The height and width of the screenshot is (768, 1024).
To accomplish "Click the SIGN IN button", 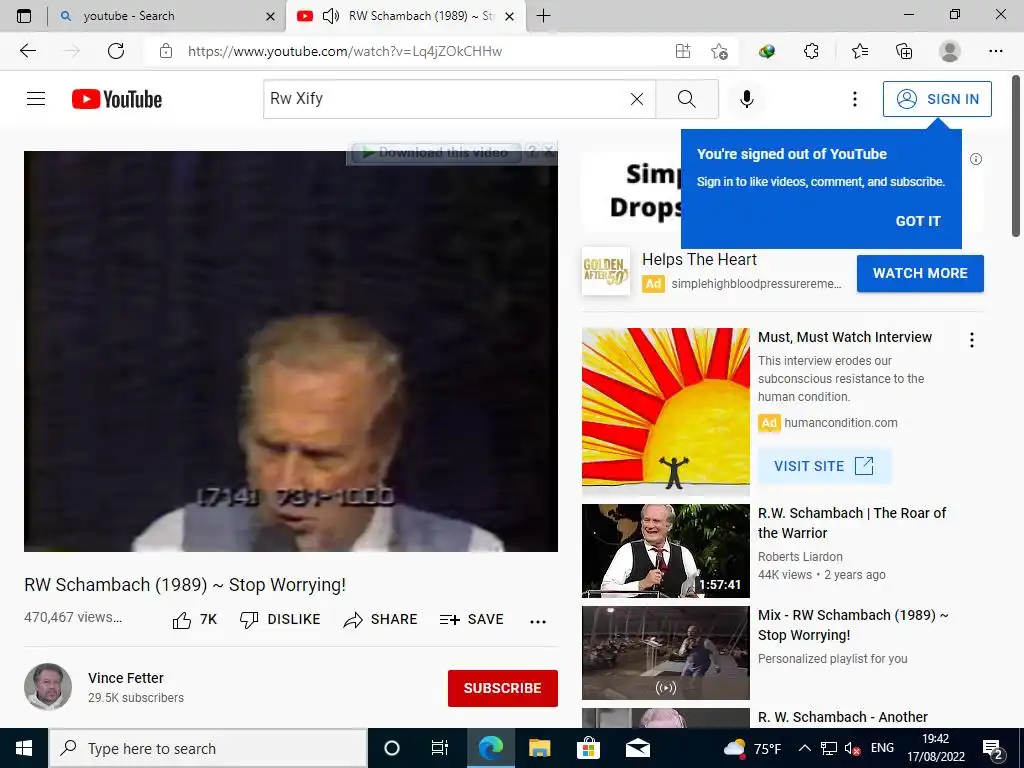I will 937,99.
